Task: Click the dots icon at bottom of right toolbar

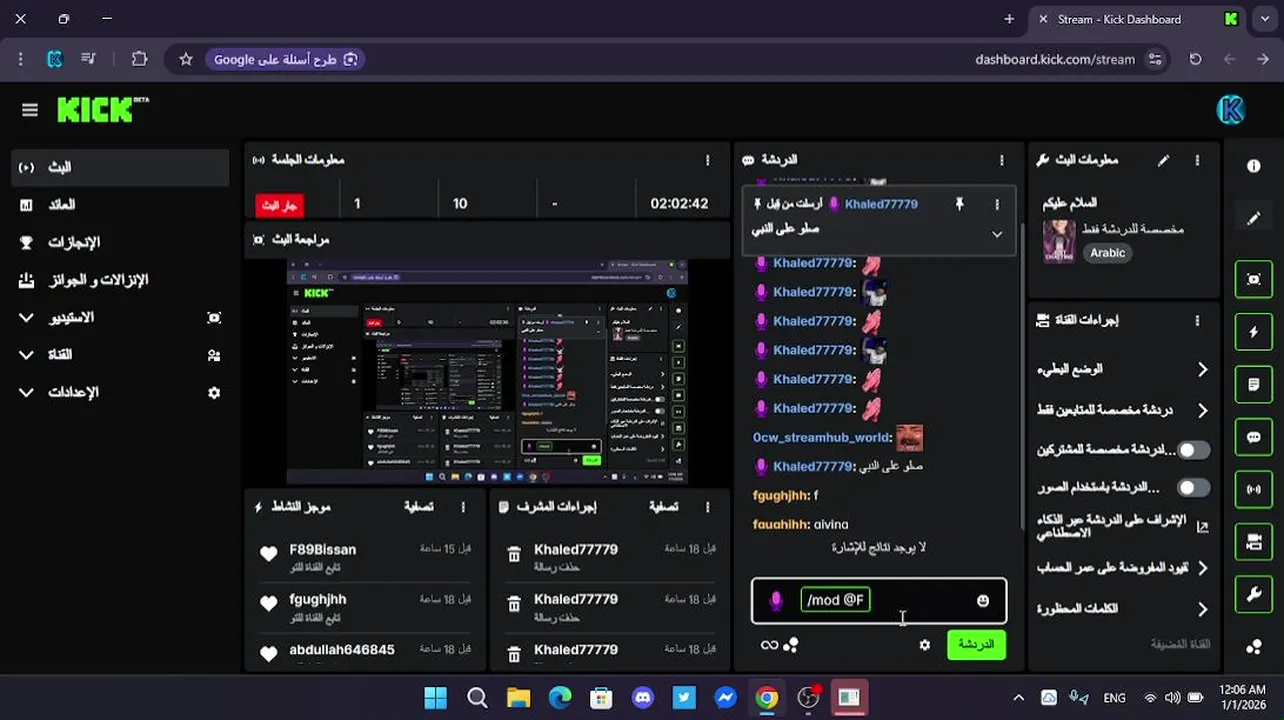Action: coord(1253,647)
